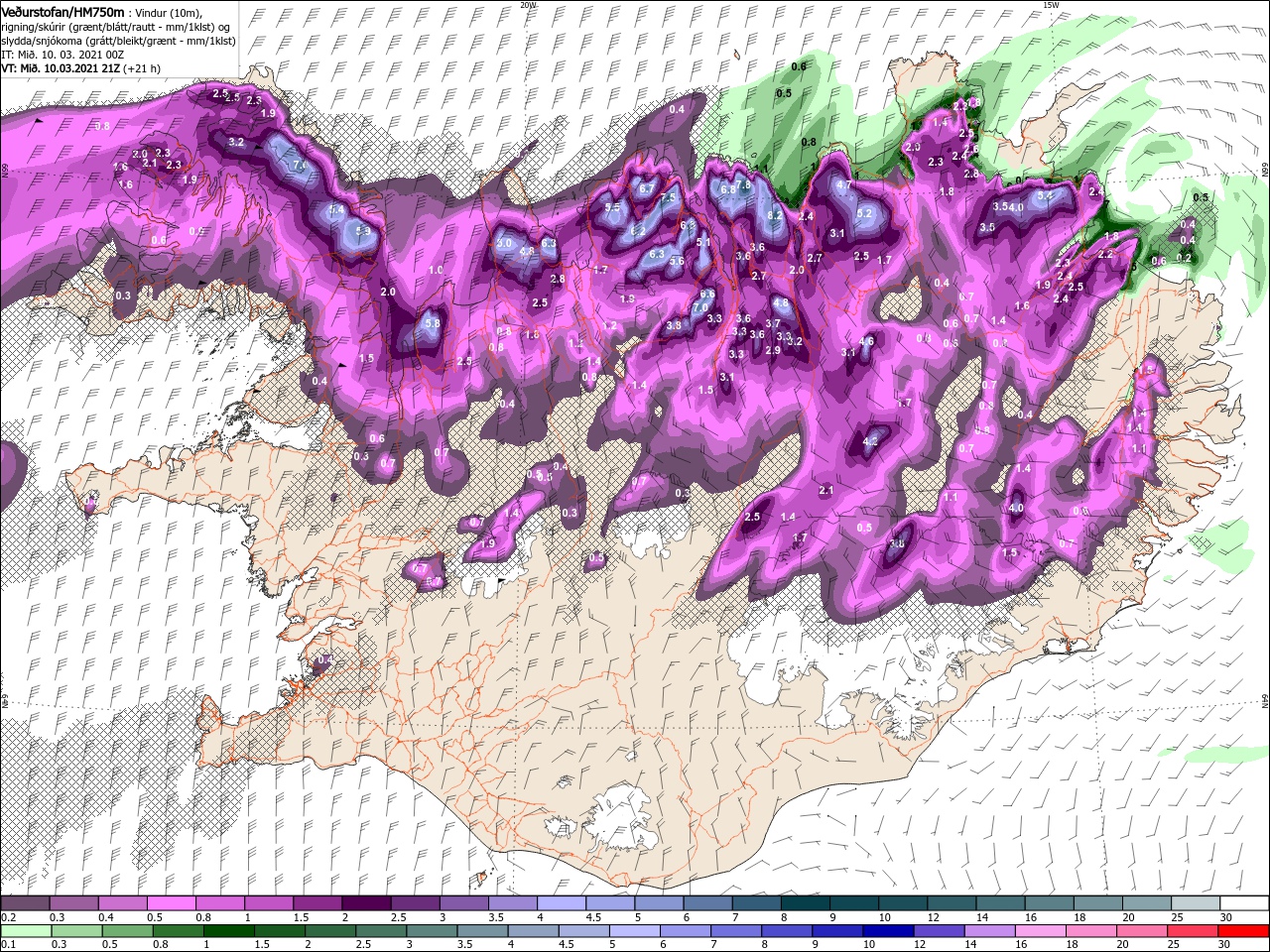1270x952 pixels.
Task: Click the 4.6 precipitation value on the map
Action: pyautogui.click(x=866, y=342)
